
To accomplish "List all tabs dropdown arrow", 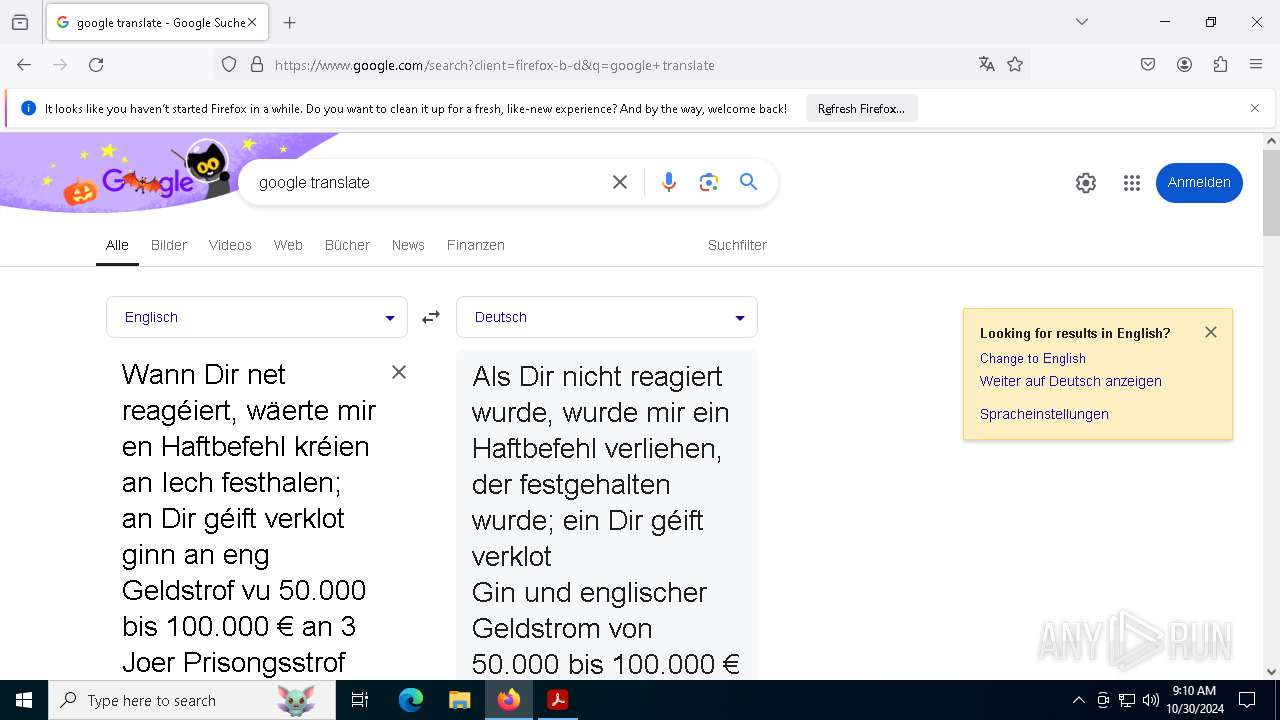I will click(x=1082, y=22).
